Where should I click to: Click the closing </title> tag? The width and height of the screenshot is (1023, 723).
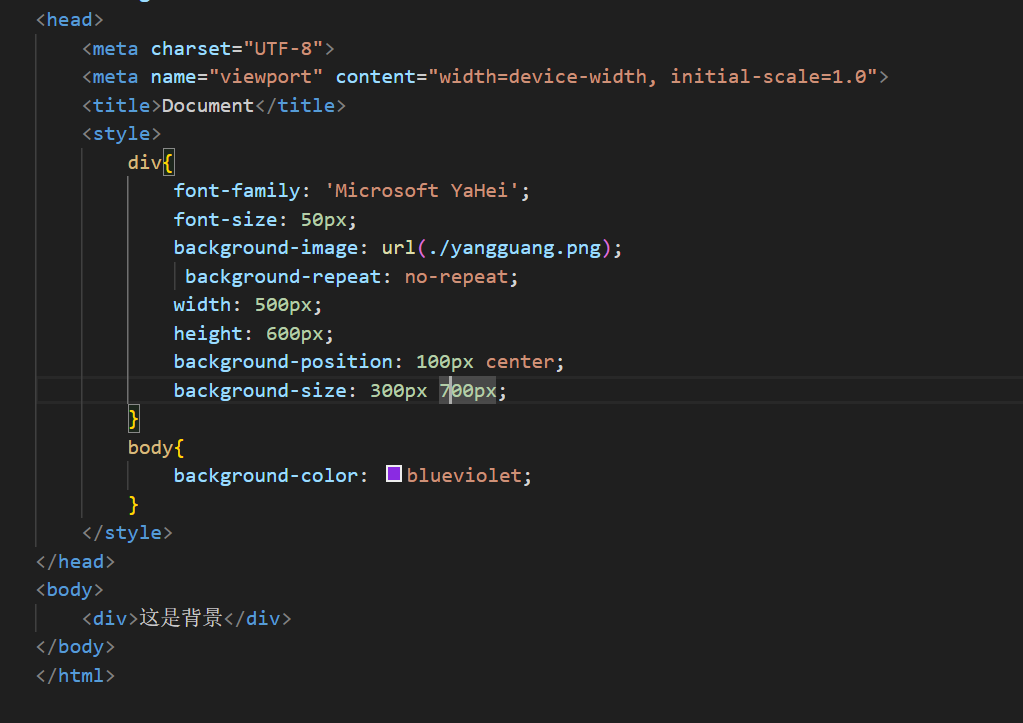[300, 106]
